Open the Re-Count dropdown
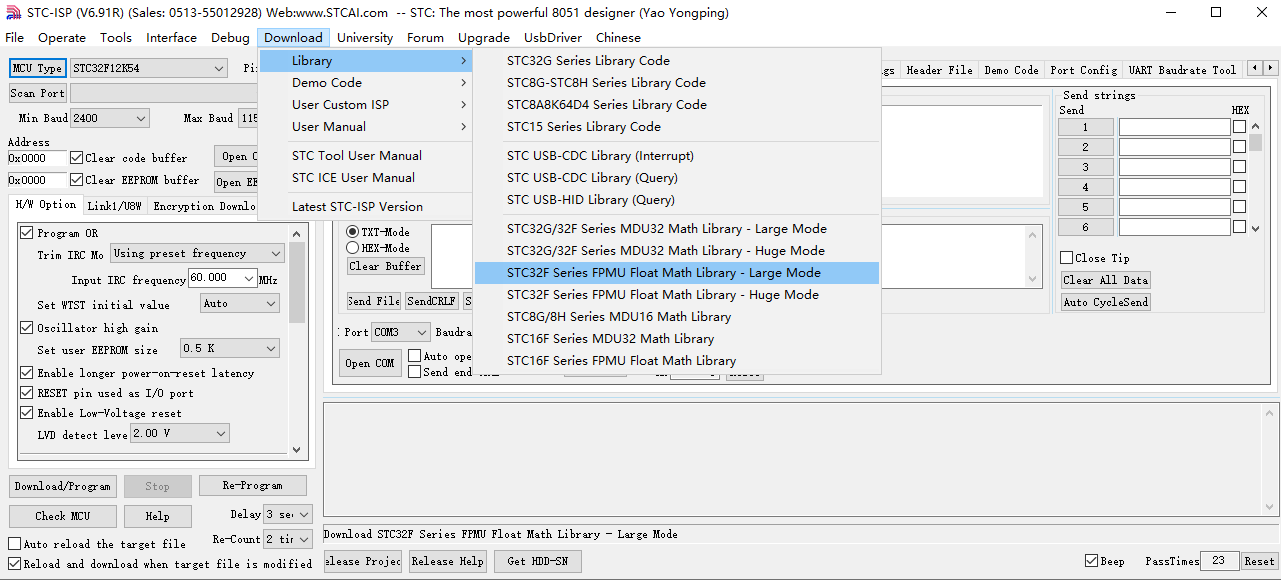 288,539
